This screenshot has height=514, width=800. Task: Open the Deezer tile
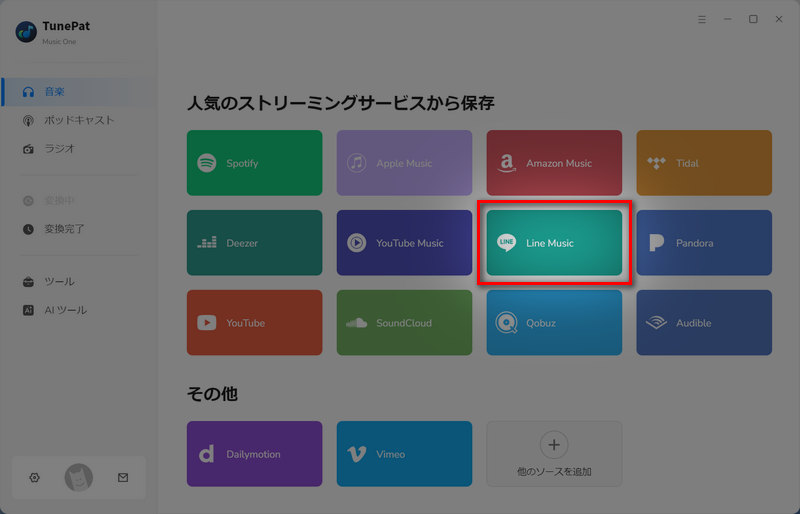[x=255, y=242]
